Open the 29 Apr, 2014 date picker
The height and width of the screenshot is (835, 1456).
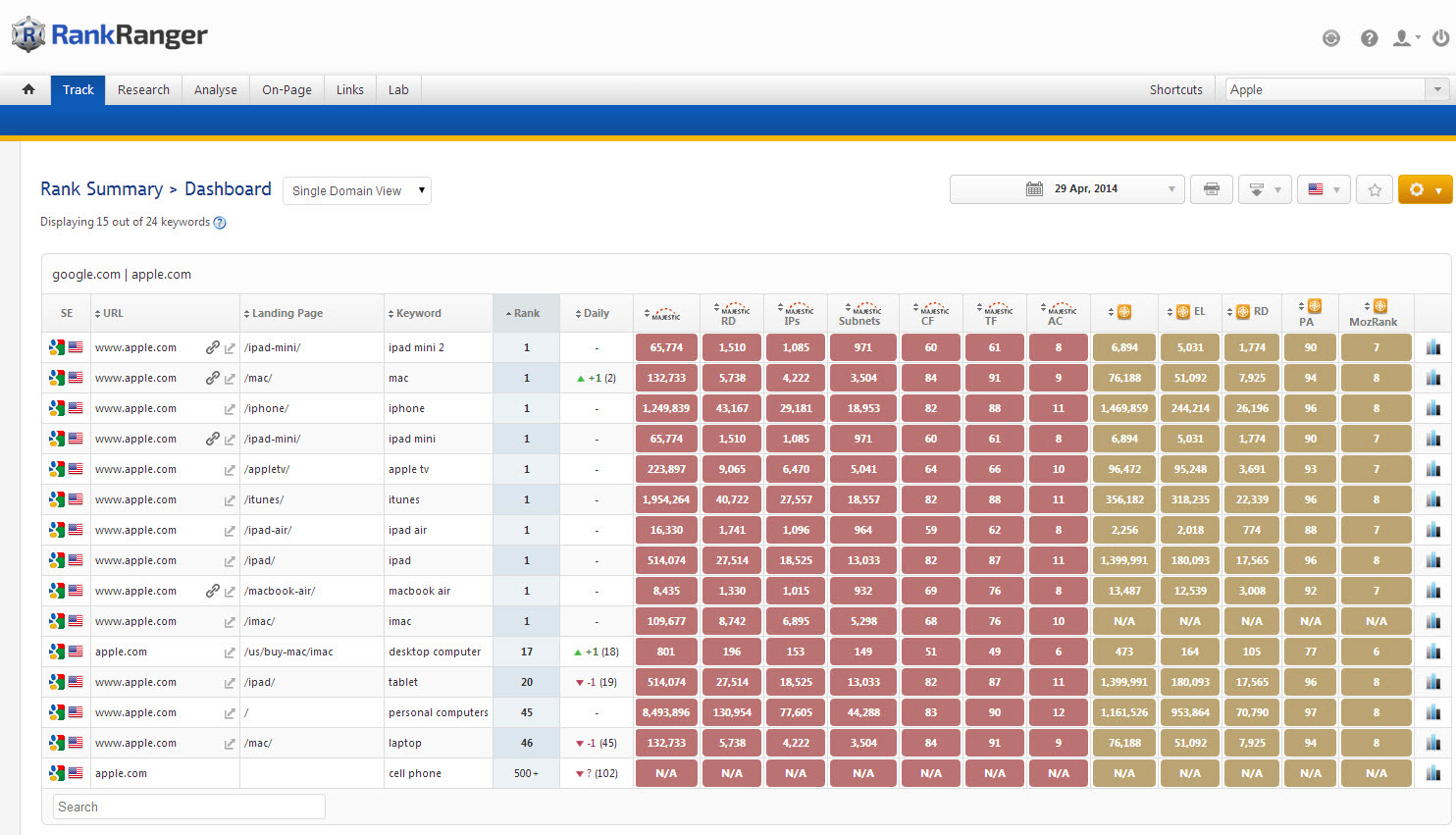click(1067, 189)
